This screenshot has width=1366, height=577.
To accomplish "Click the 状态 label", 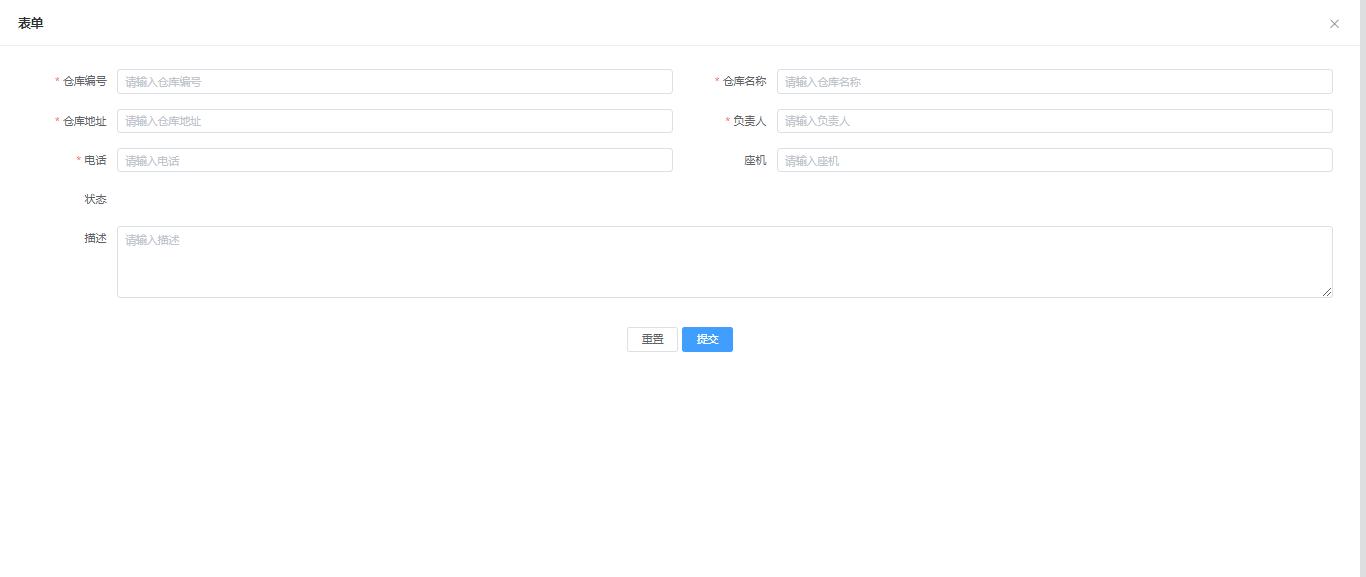I will click(95, 199).
